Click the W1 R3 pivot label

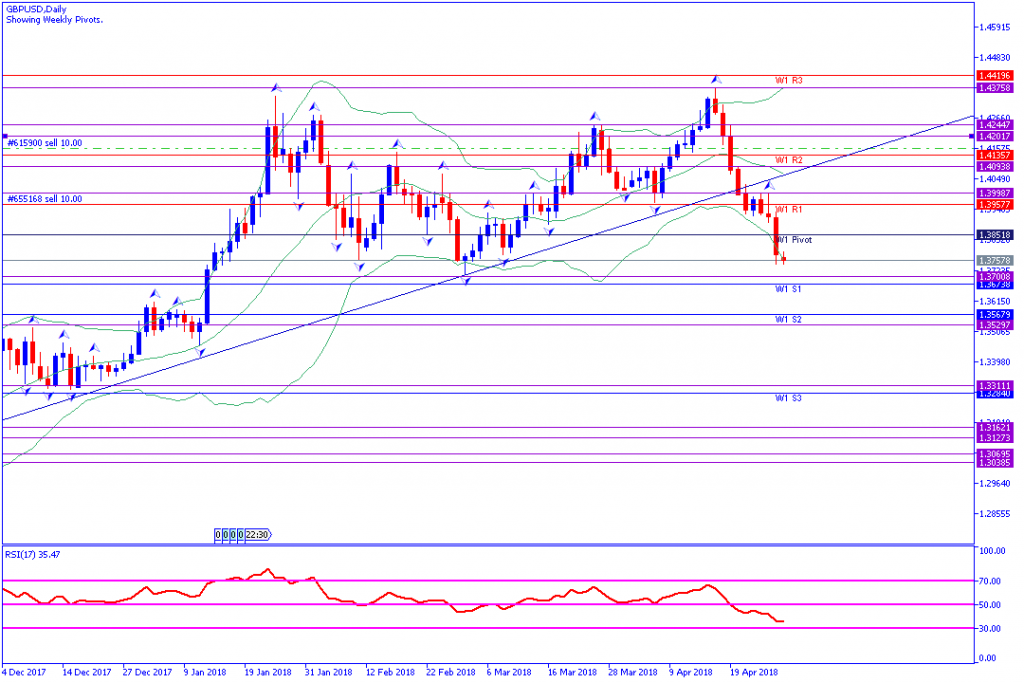click(789, 79)
